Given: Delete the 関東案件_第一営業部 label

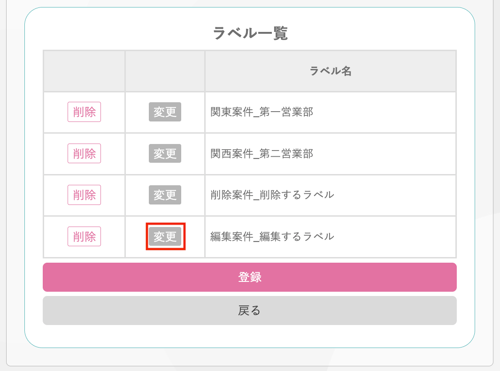Looking at the screenshot, I should (x=84, y=112).
